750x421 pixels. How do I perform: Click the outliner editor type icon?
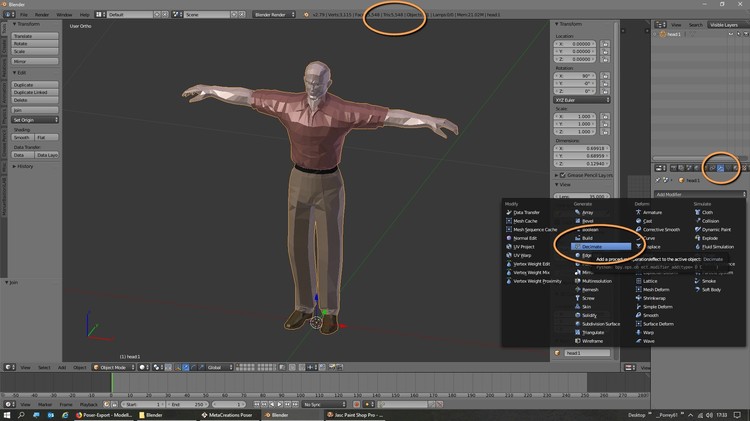pyautogui.click(x=661, y=24)
